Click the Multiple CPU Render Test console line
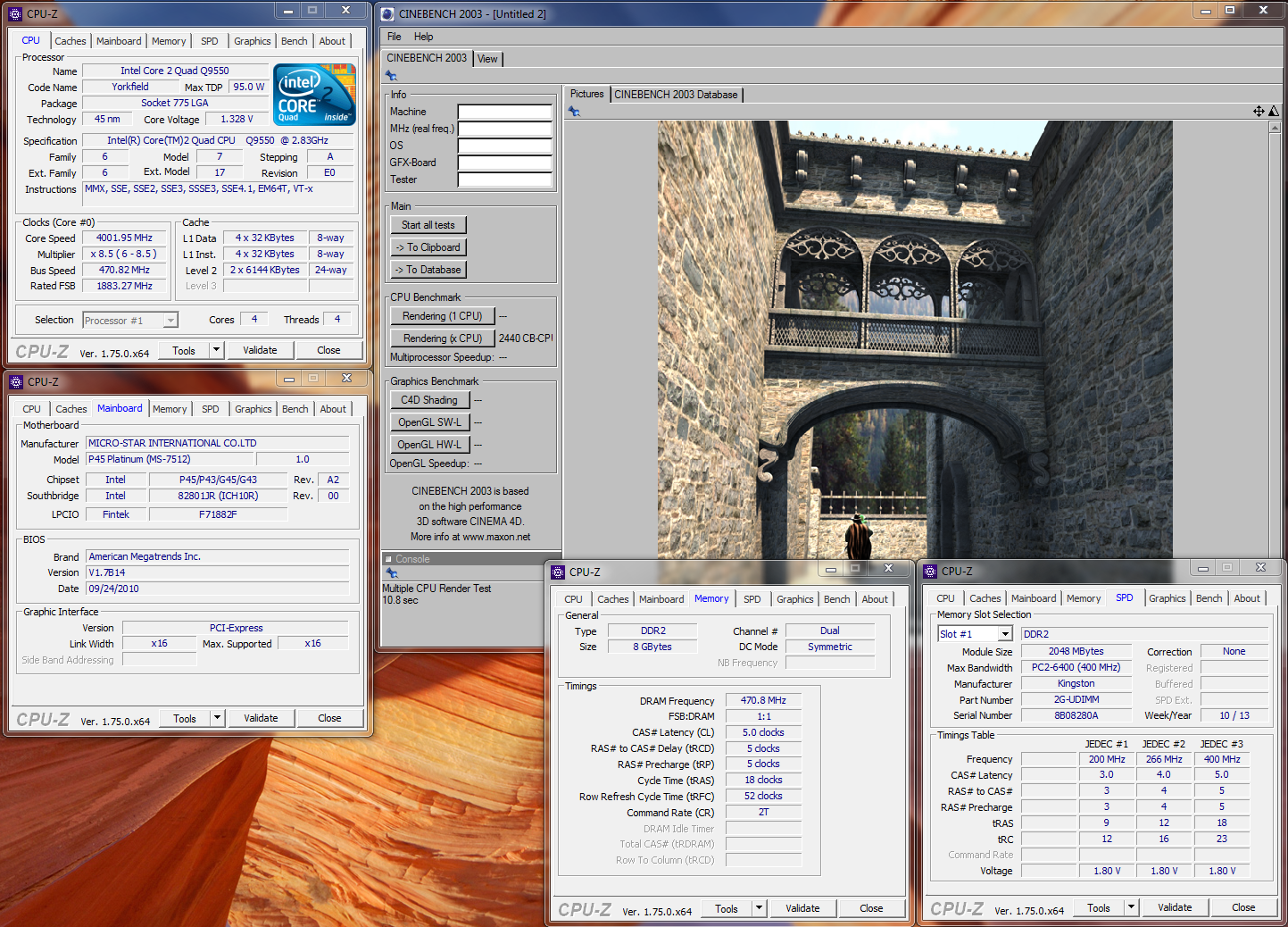Viewport: 1288px width, 927px height. click(436, 589)
